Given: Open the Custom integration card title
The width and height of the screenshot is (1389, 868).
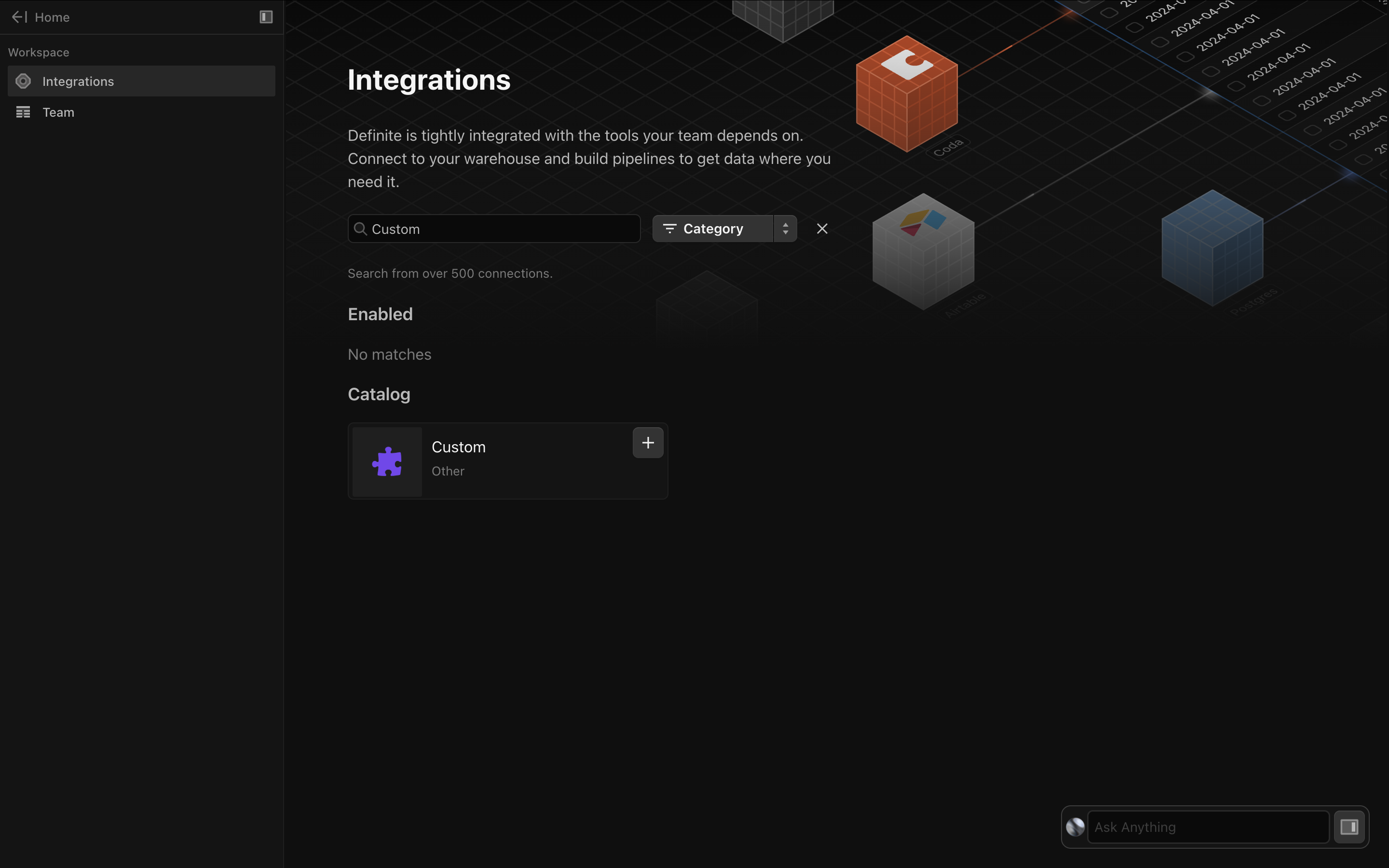Looking at the screenshot, I should pos(459,447).
